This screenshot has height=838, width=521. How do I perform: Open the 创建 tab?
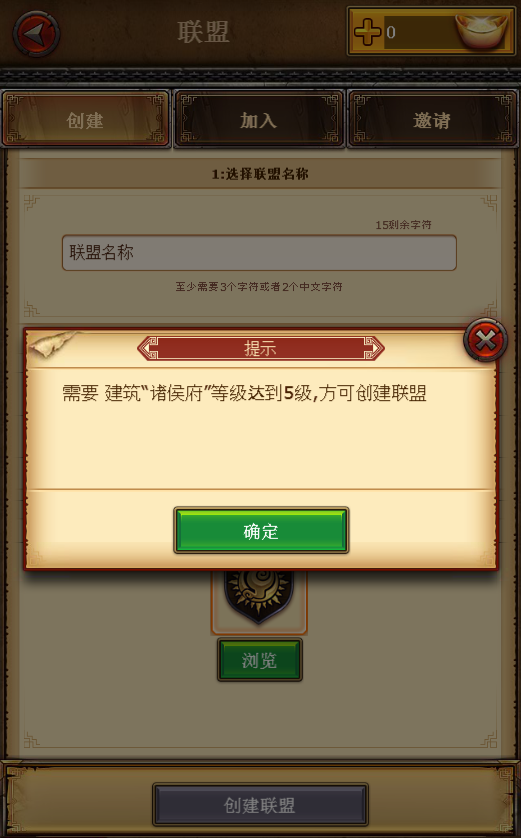point(85,120)
